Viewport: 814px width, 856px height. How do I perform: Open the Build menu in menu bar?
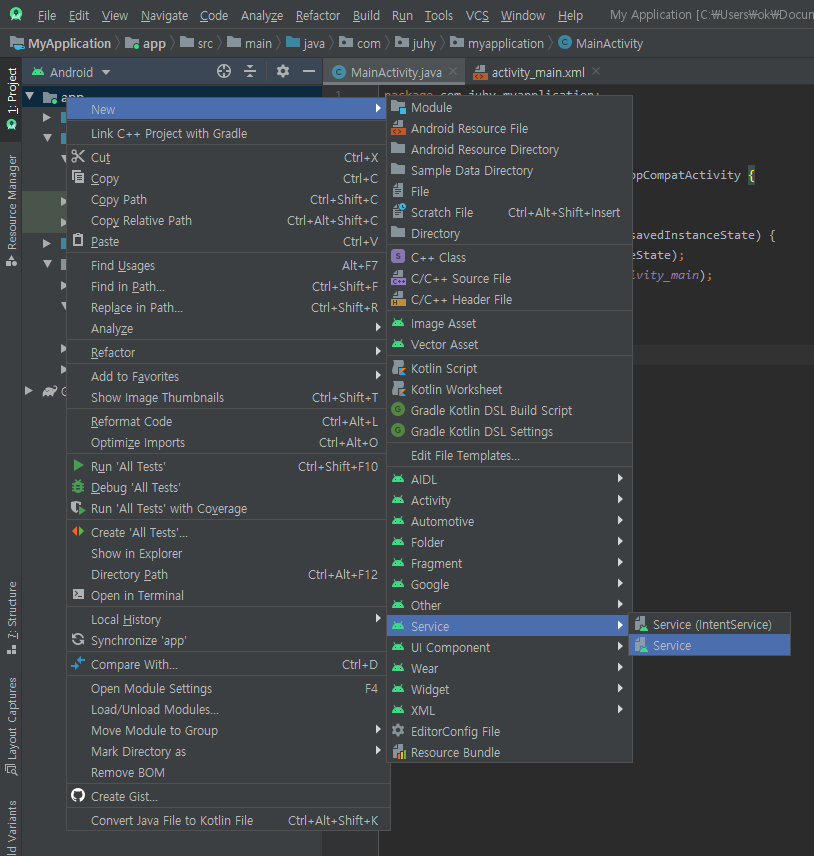[x=366, y=15]
